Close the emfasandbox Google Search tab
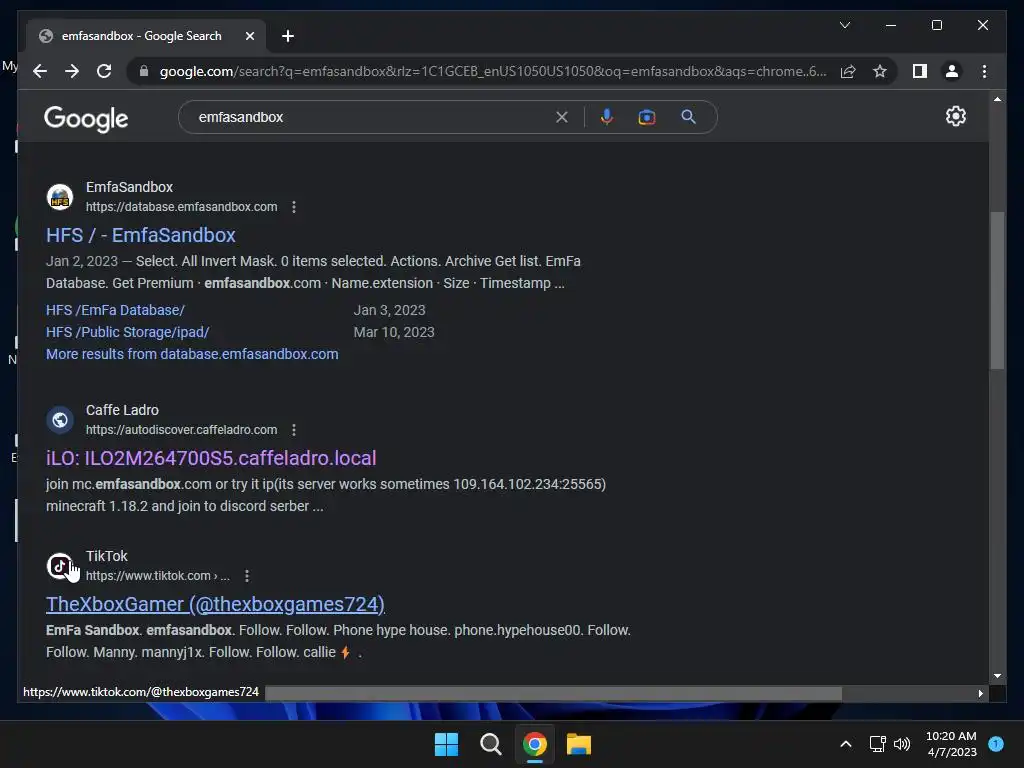Viewport: 1024px width, 768px height. pyautogui.click(x=249, y=36)
